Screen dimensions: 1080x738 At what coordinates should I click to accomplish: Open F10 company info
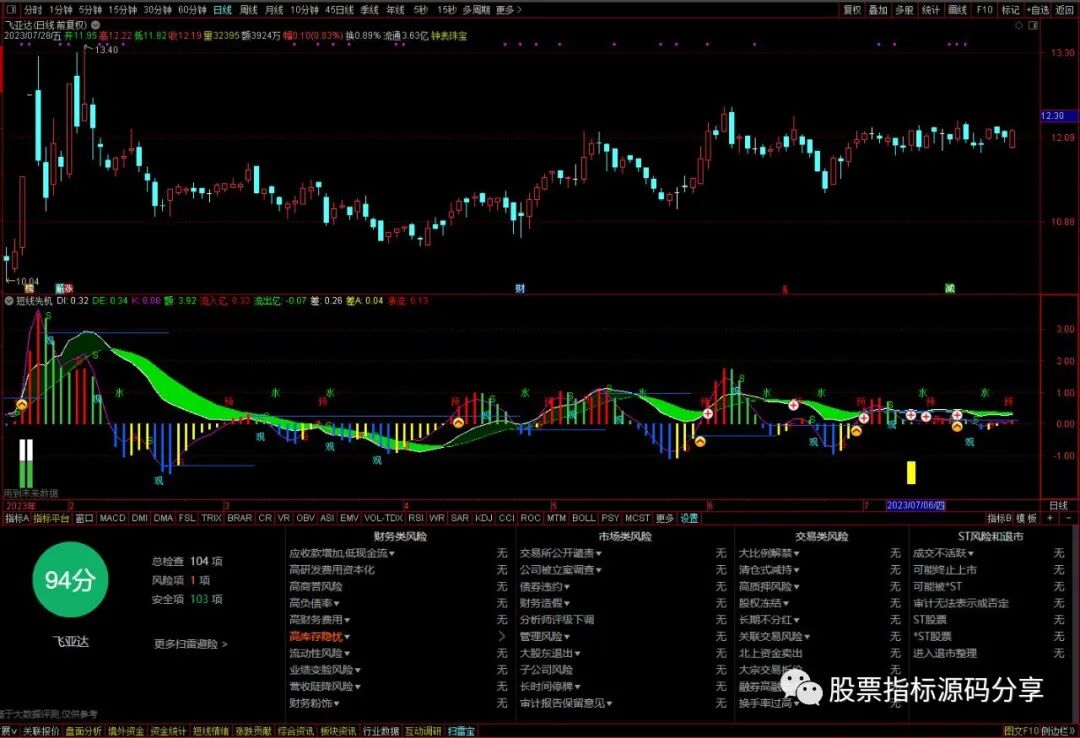(984, 10)
